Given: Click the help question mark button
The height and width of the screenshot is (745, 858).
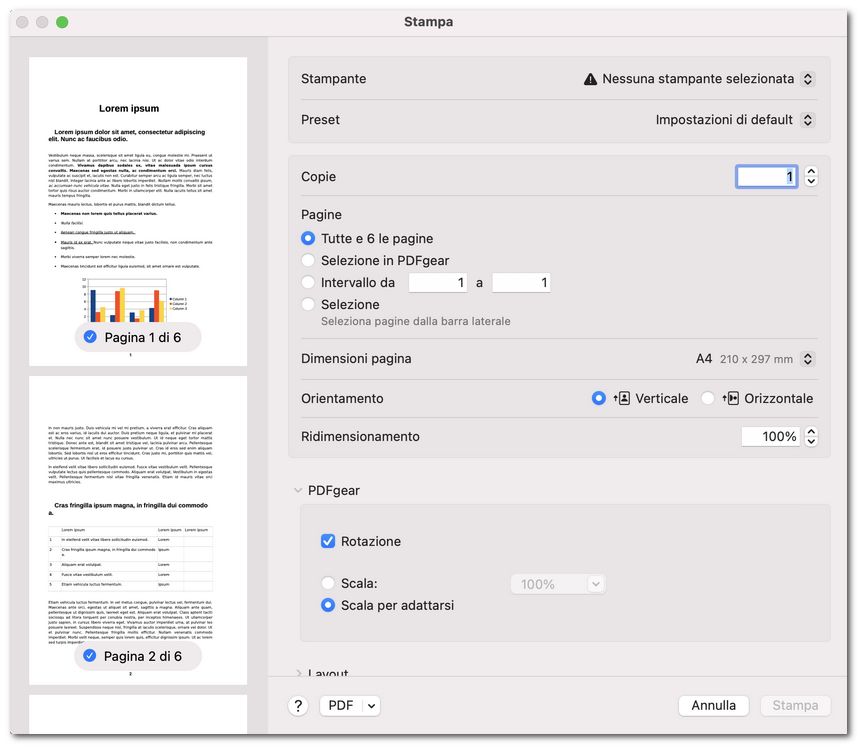Looking at the screenshot, I should (x=298, y=705).
